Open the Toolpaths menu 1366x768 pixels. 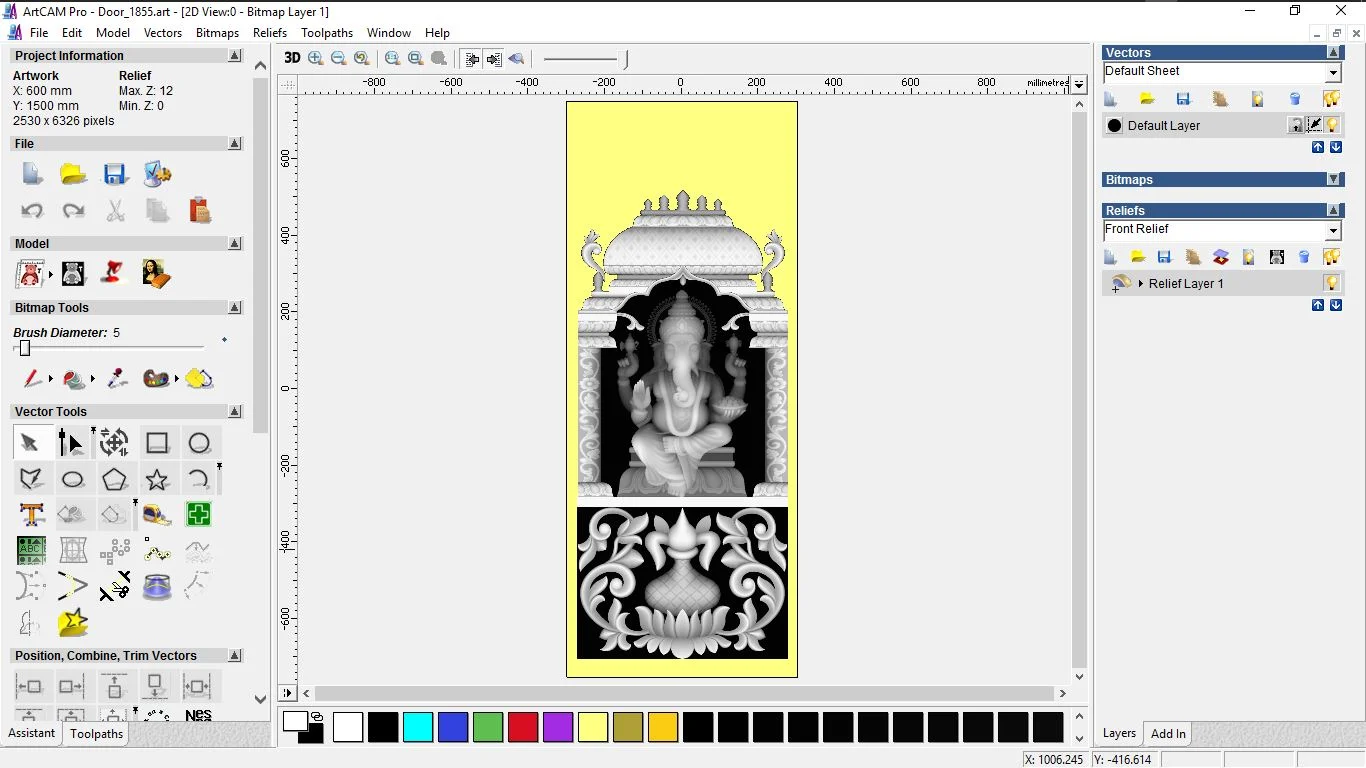(x=327, y=32)
